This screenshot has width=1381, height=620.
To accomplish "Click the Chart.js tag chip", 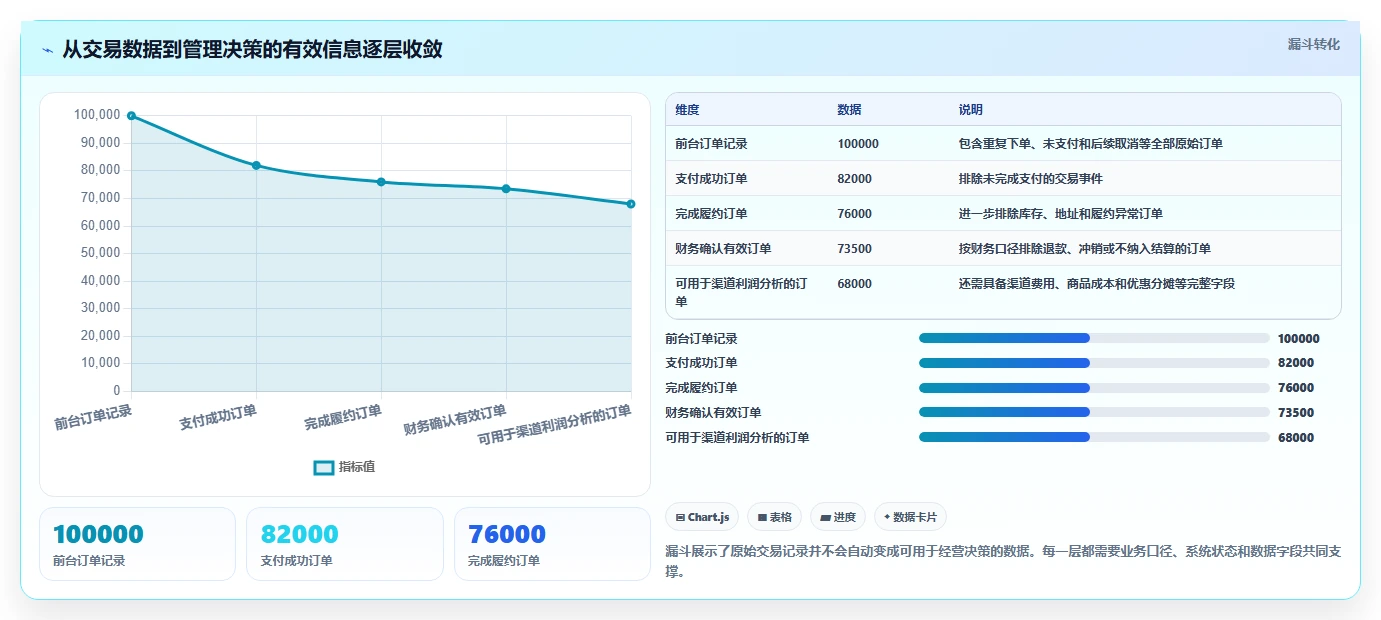I will click(x=702, y=517).
